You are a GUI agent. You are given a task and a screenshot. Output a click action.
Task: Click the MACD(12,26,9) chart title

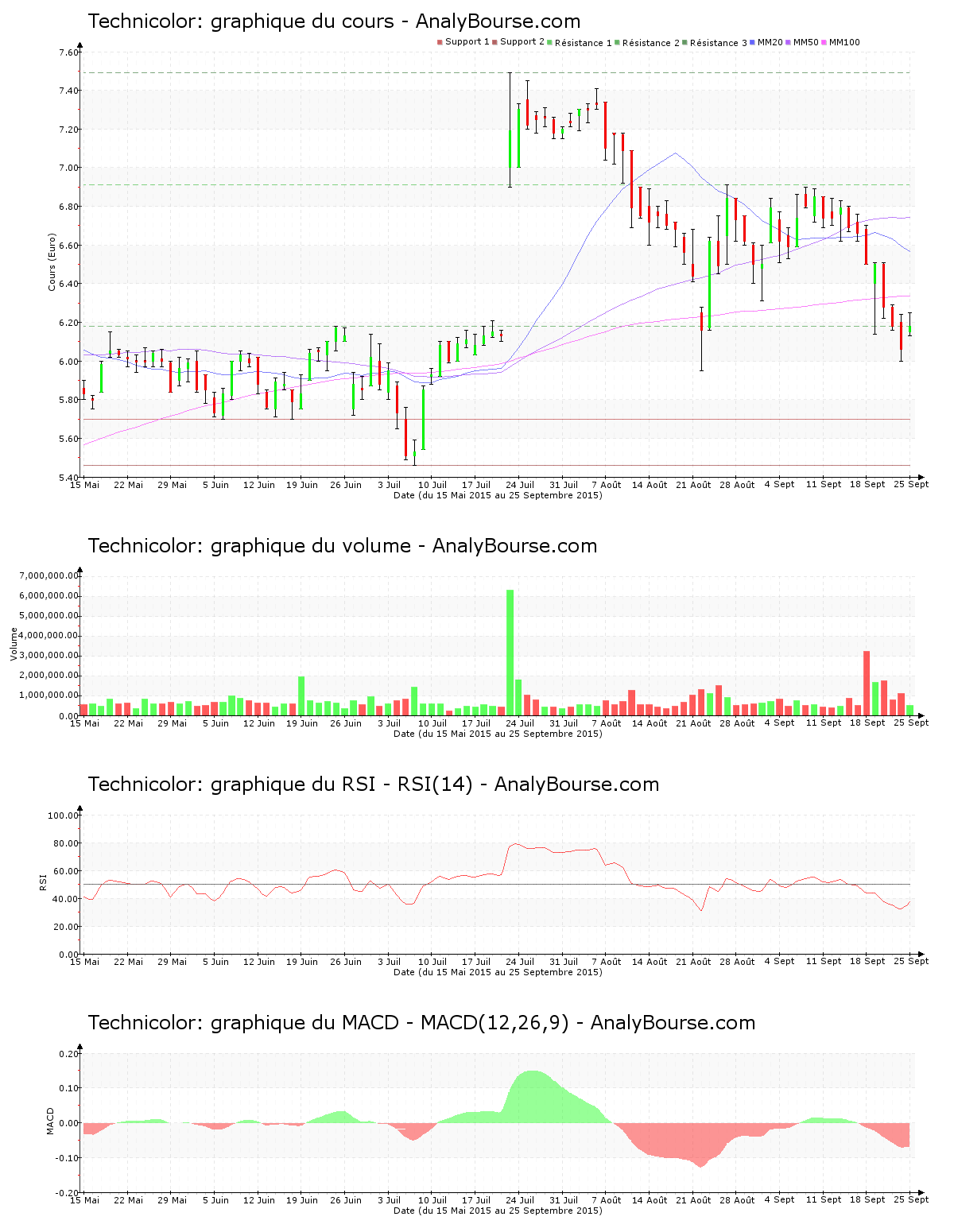[421, 1023]
